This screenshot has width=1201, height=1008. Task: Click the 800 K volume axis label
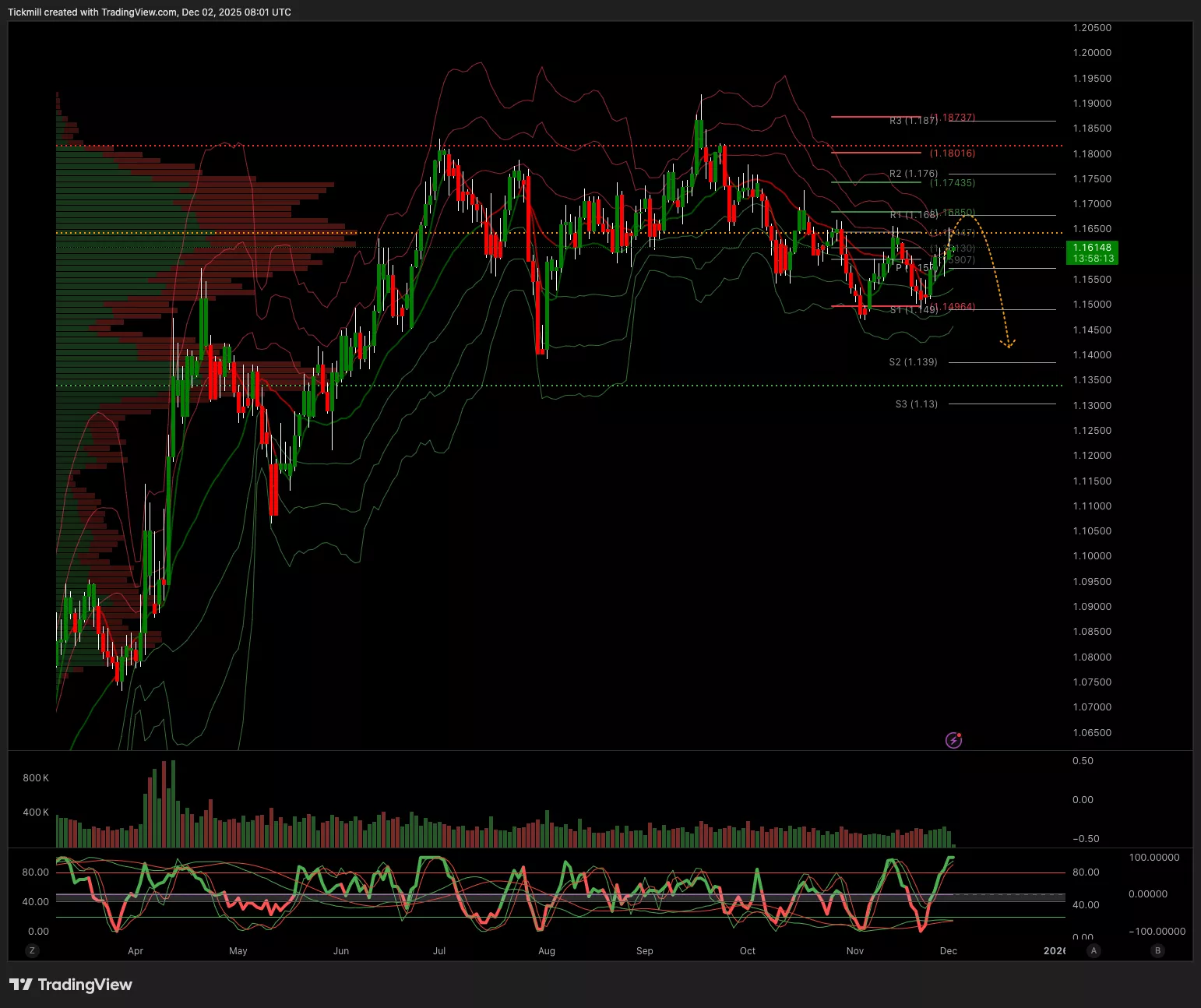point(36,778)
